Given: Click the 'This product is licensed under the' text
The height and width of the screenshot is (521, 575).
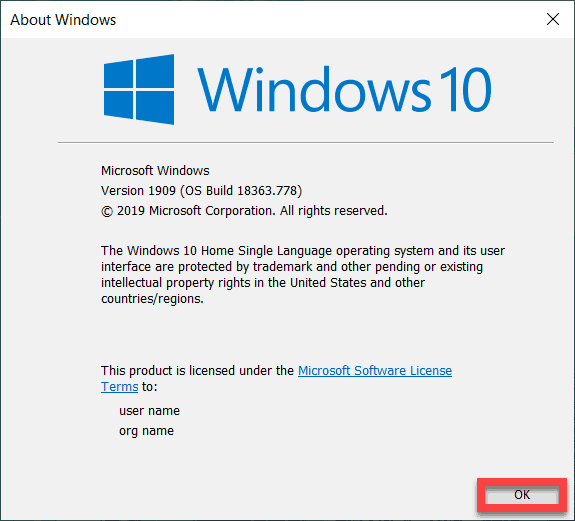Looking at the screenshot, I should pos(197,371).
